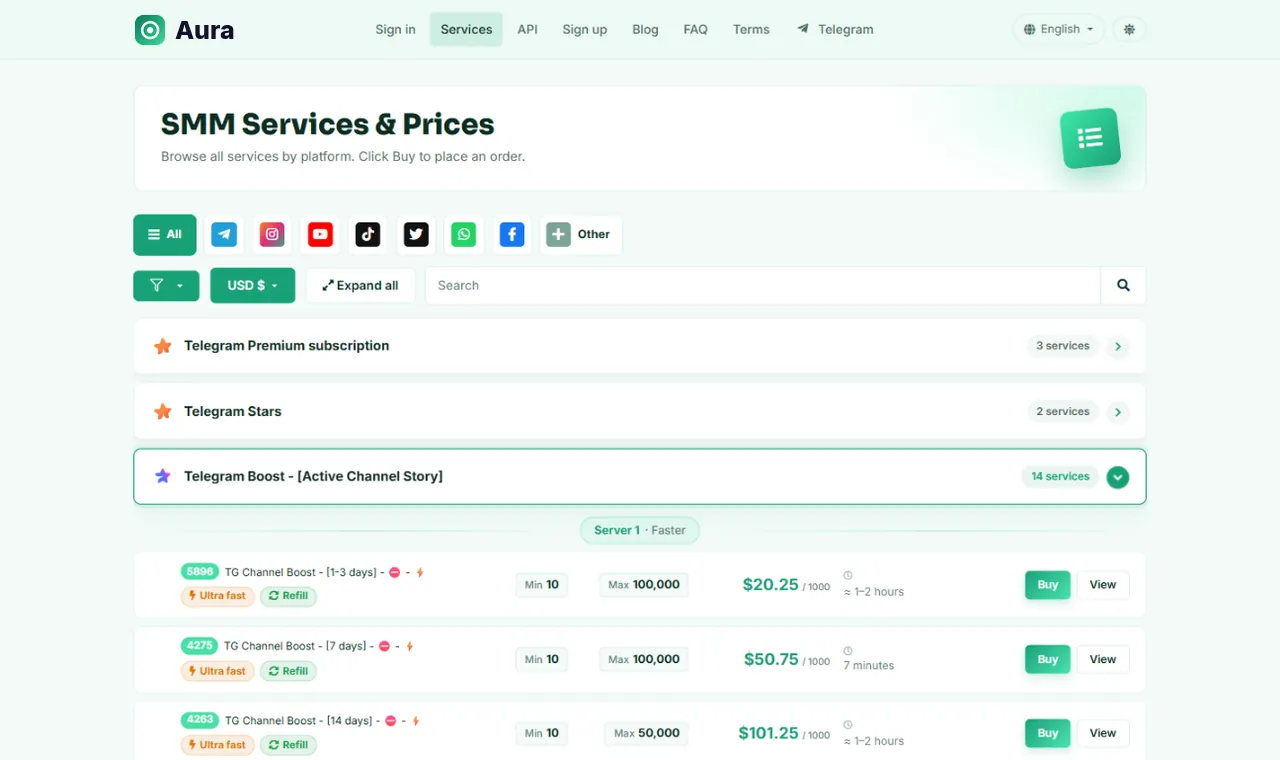
Task: View the TG Channel Boost [14 days] service
Action: click(1103, 733)
